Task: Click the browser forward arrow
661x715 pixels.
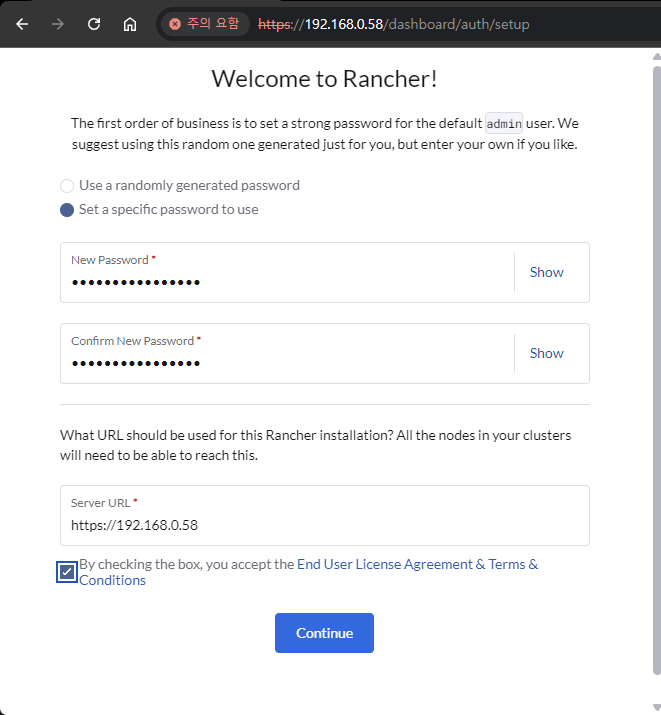Action: coord(57,24)
